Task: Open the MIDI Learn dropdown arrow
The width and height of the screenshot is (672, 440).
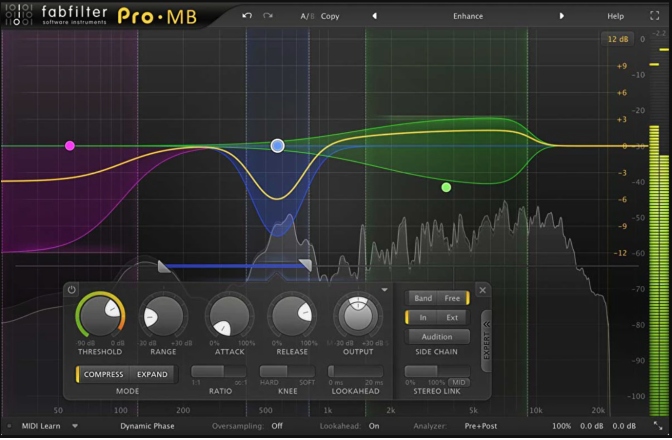Action: click(x=75, y=426)
